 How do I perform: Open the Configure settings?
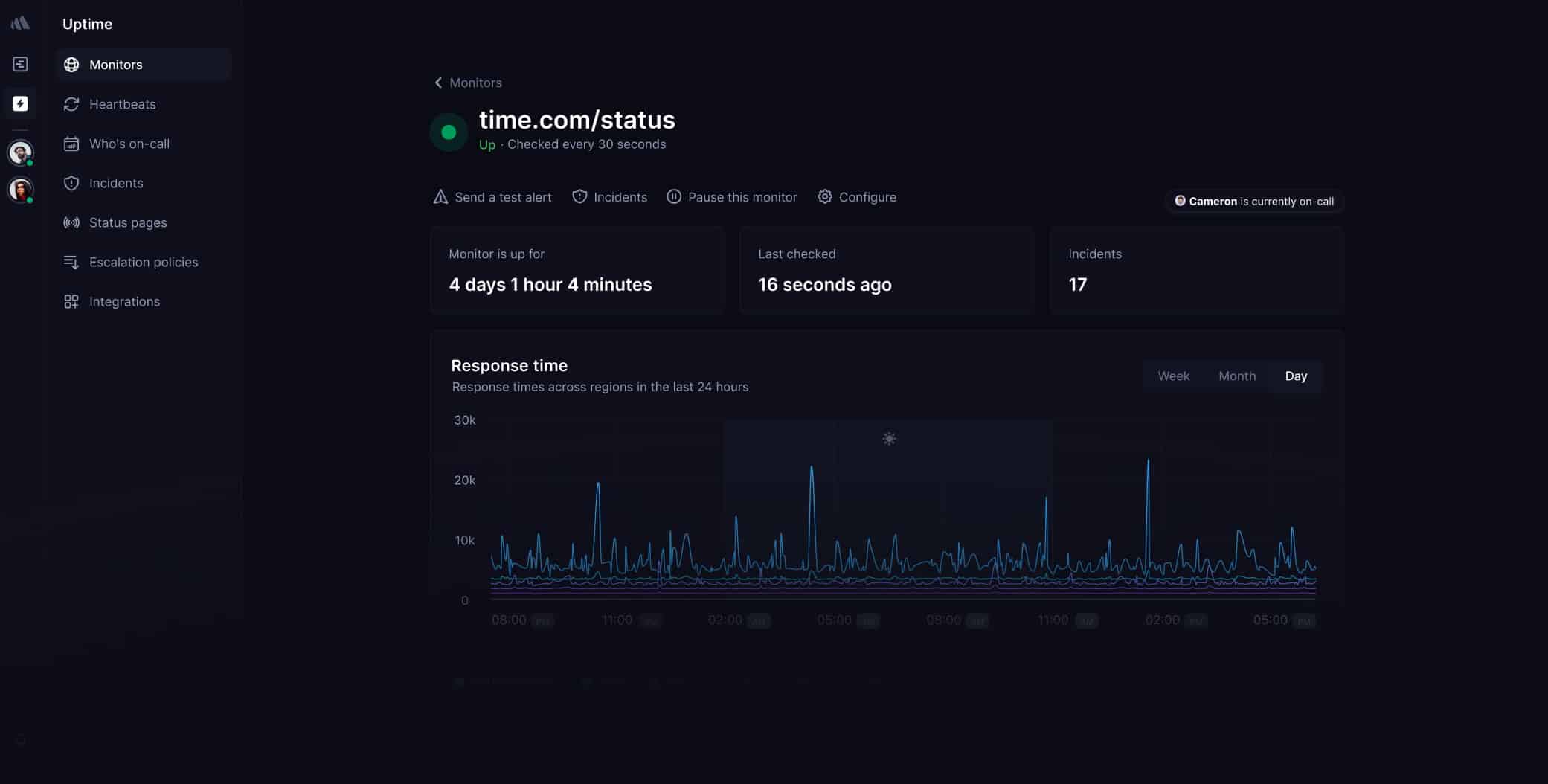(857, 197)
